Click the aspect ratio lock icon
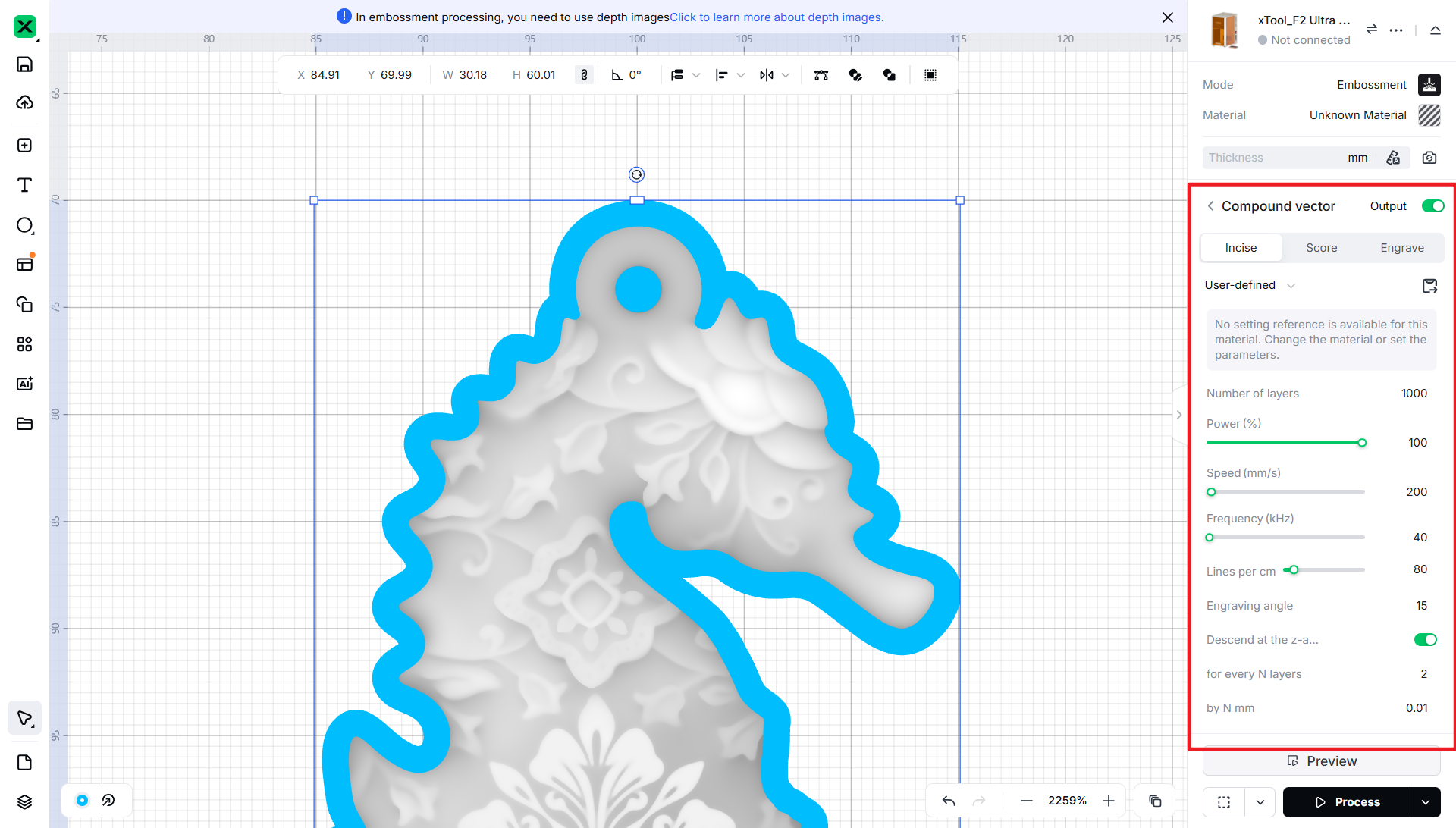Image resolution: width=1456 pixels, height=828 pixels. click(x=584, y=75)
